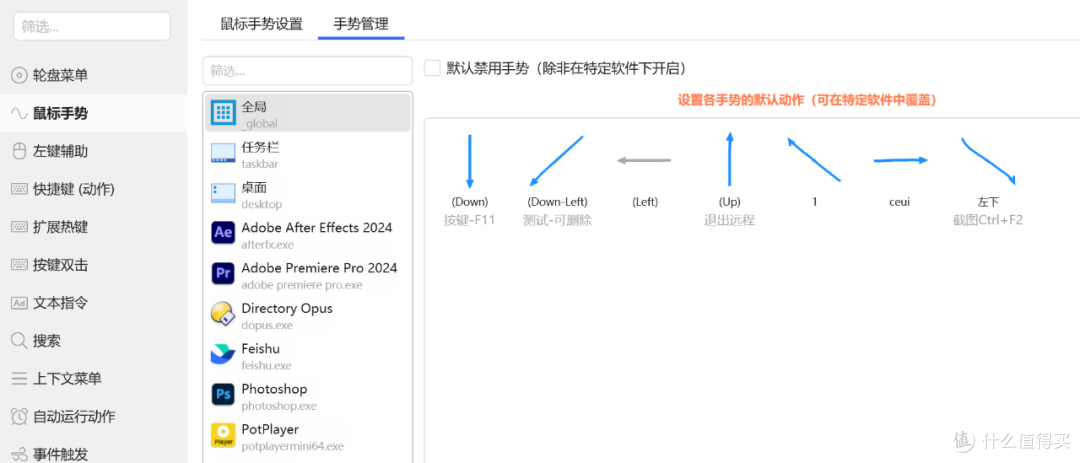This screenshot has width=1080, height=463.
Task: Click the app list 筛选 filter field
Action: 307,71
